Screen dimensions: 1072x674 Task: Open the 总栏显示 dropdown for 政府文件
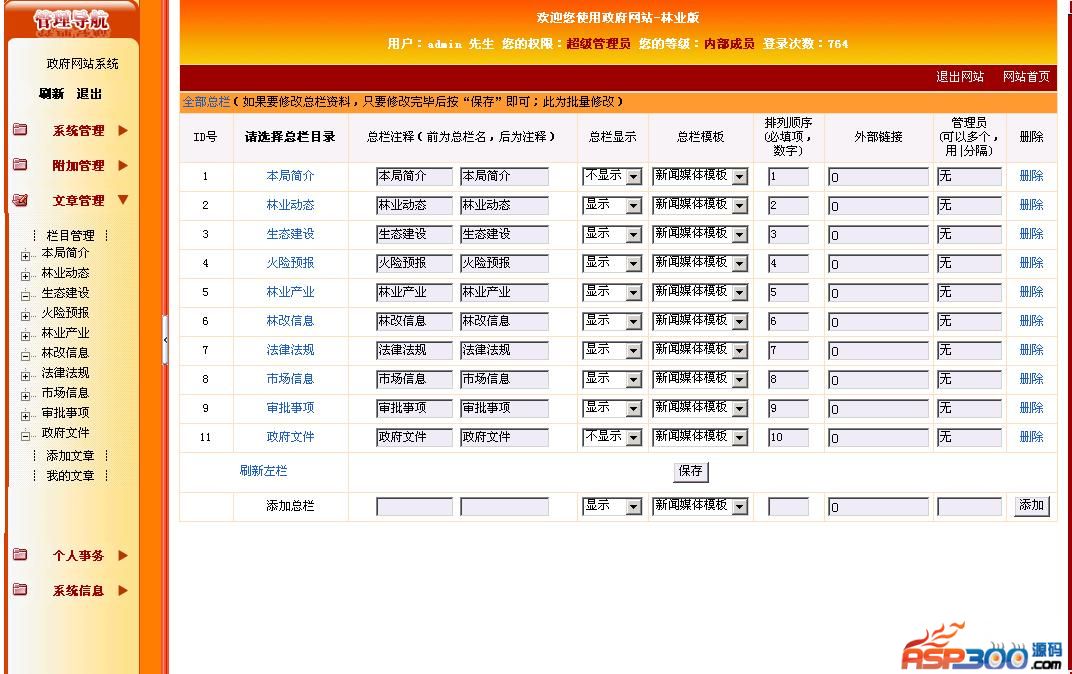(612, 437)
